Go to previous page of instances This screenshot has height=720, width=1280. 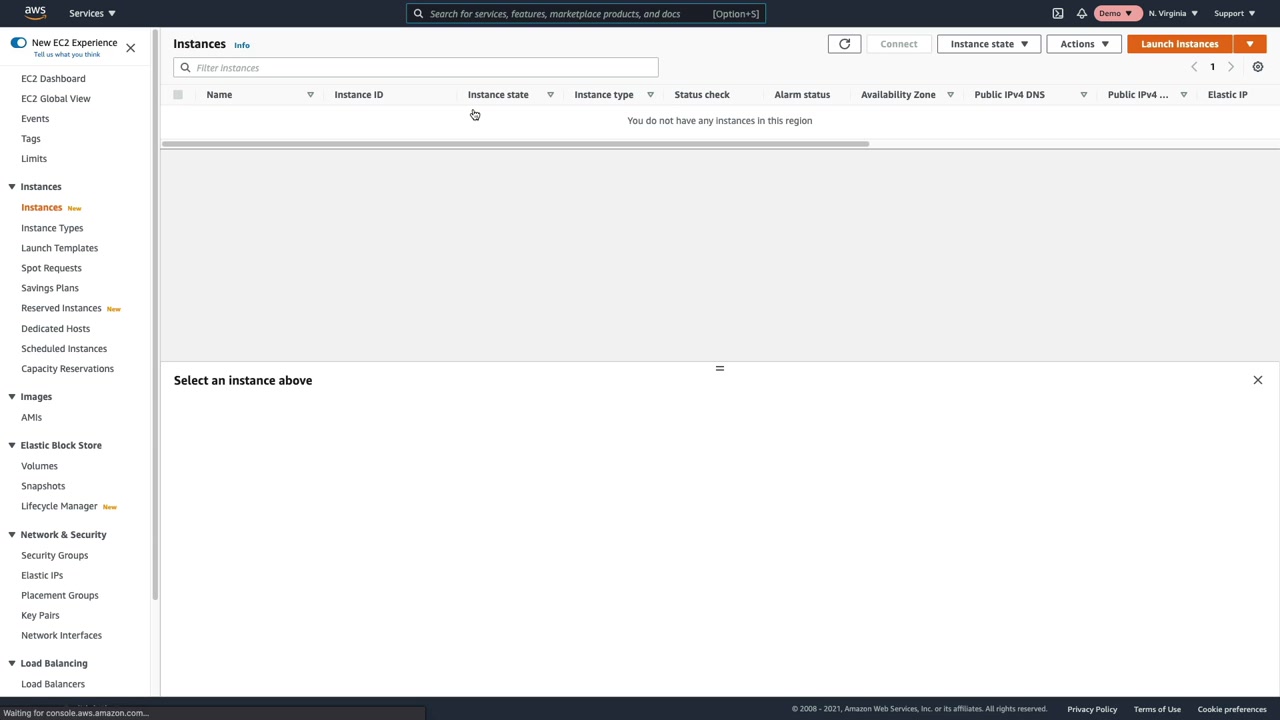coord(1194,67)
